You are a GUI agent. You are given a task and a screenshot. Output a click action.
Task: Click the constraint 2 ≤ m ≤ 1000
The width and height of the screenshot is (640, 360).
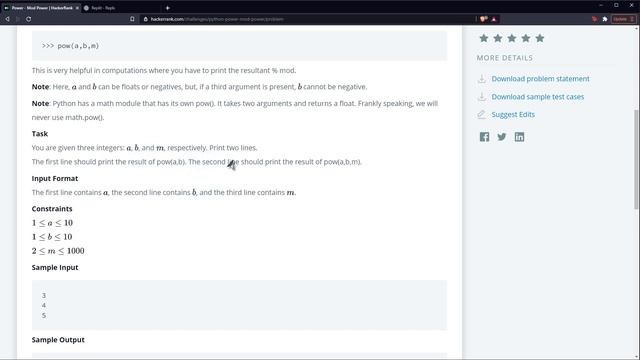point(58,251)
